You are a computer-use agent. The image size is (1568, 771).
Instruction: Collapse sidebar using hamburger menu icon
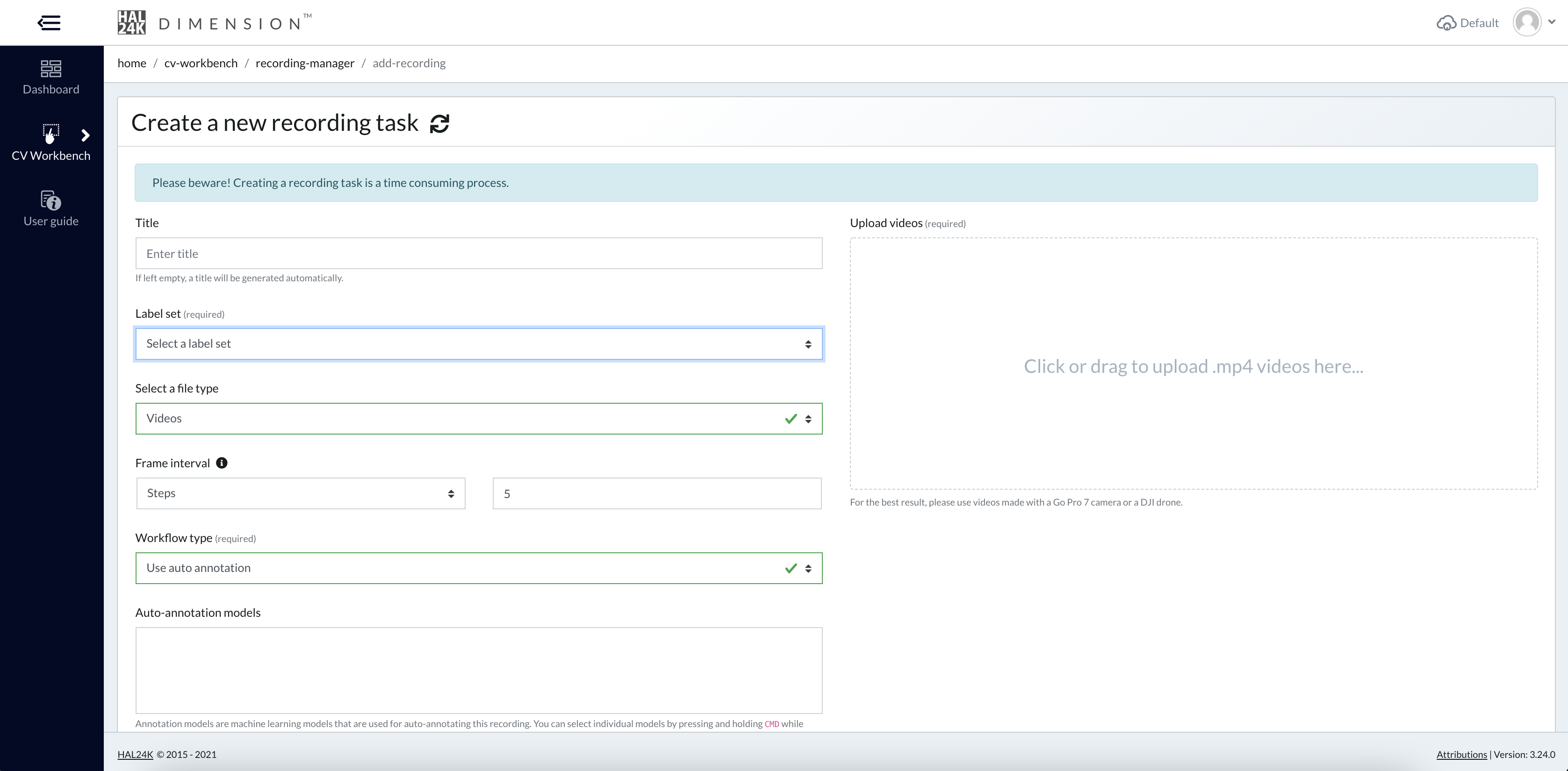tap(49, 23)
